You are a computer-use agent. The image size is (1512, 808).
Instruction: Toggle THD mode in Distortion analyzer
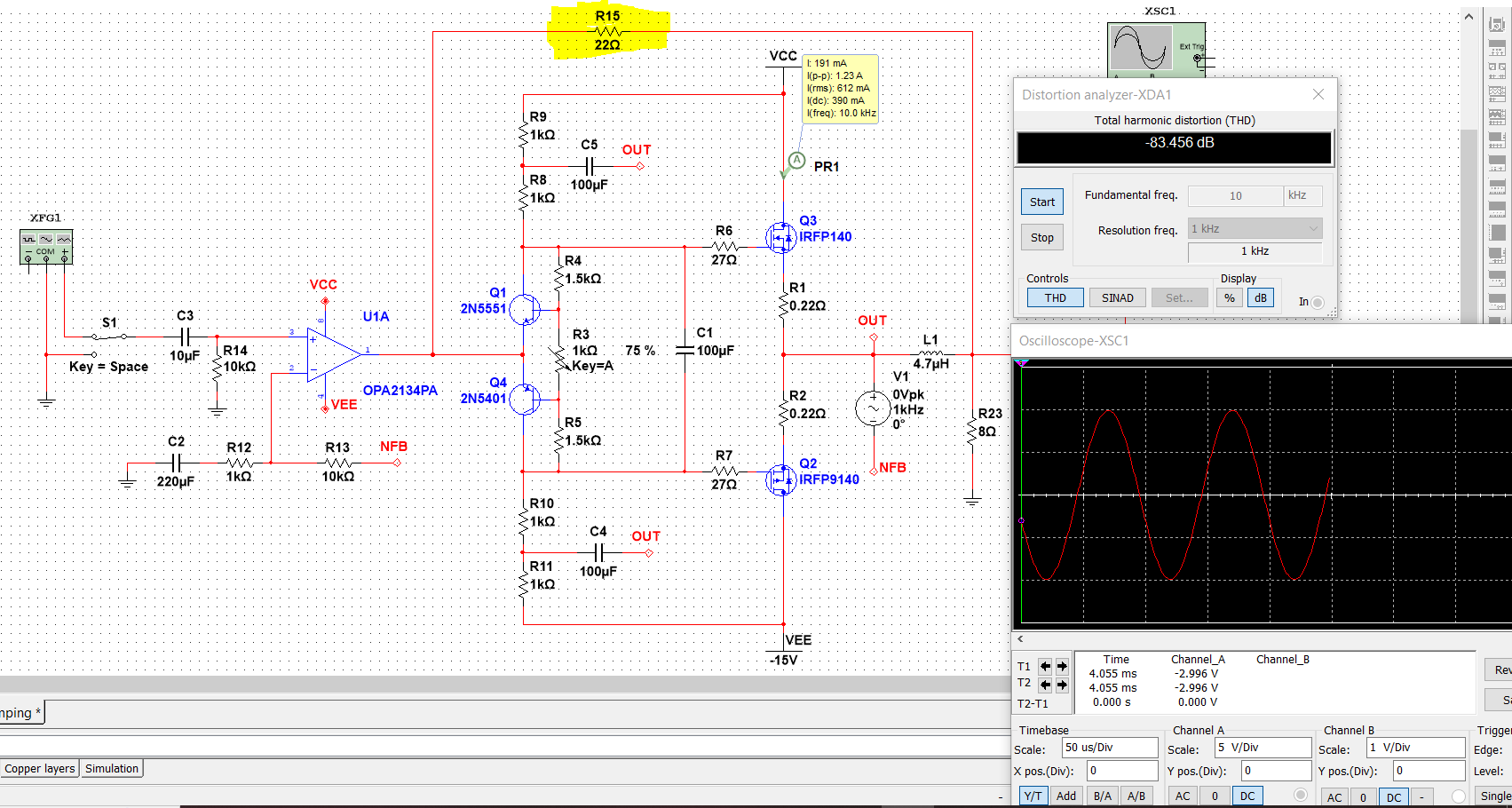pyautogui.click(x=1055, y=297)
